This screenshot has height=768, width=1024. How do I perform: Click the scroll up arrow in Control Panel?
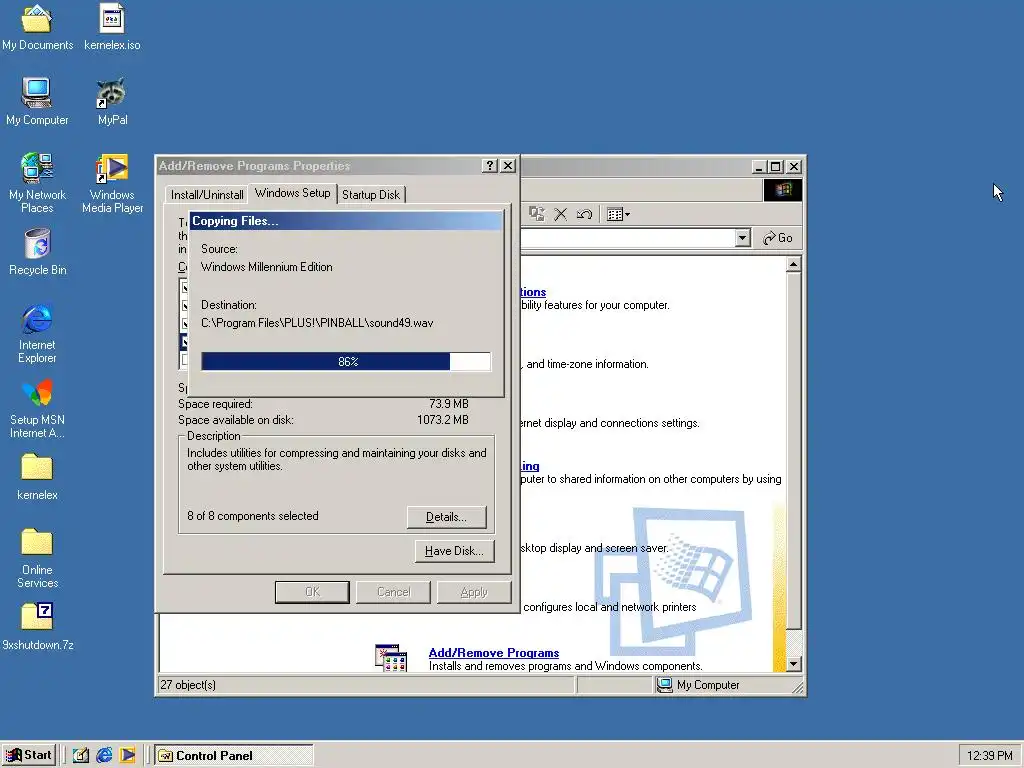(793, 264)
